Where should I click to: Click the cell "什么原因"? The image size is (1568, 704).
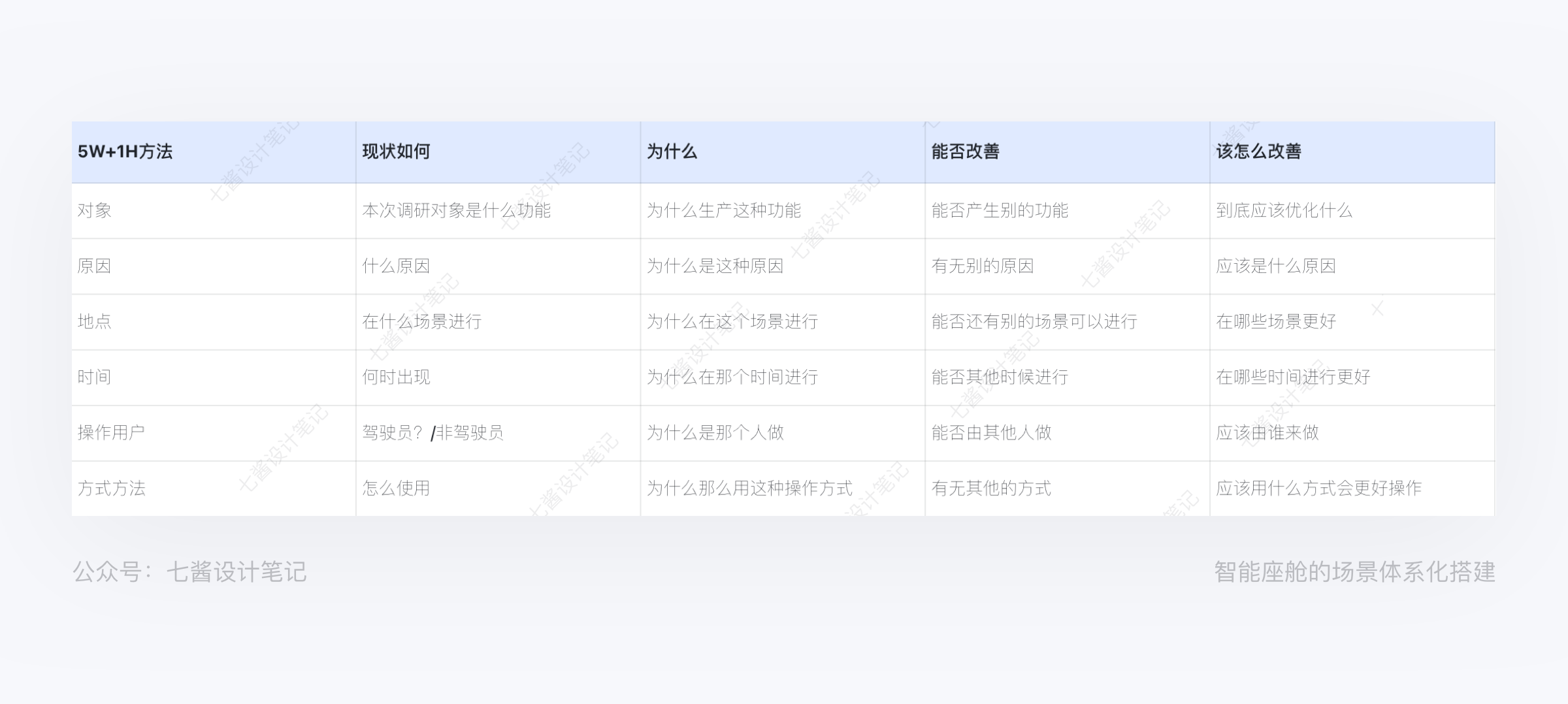(498, 266)
